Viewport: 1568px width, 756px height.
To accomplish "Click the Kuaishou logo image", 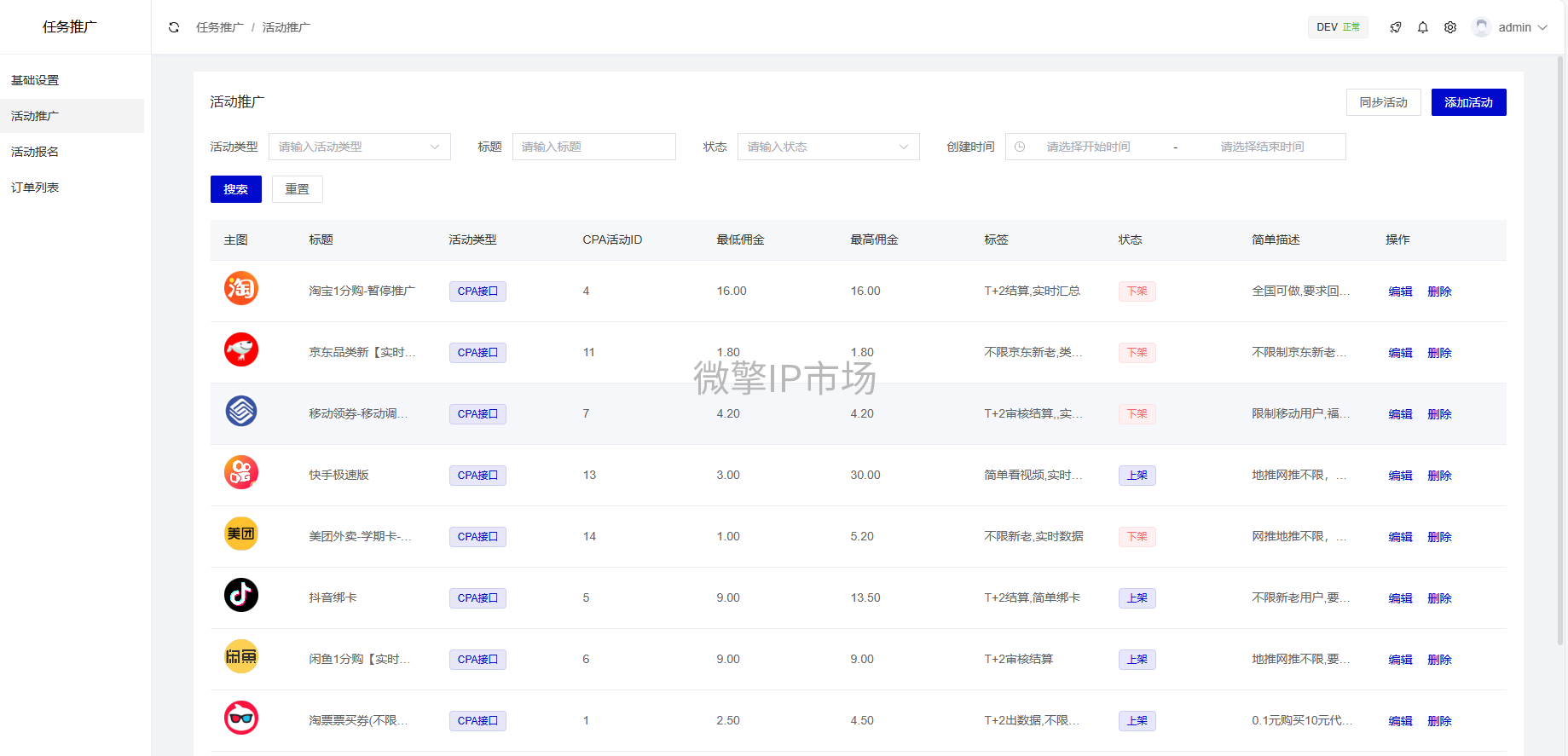I will pyautogui.click(x=241, y=473).
